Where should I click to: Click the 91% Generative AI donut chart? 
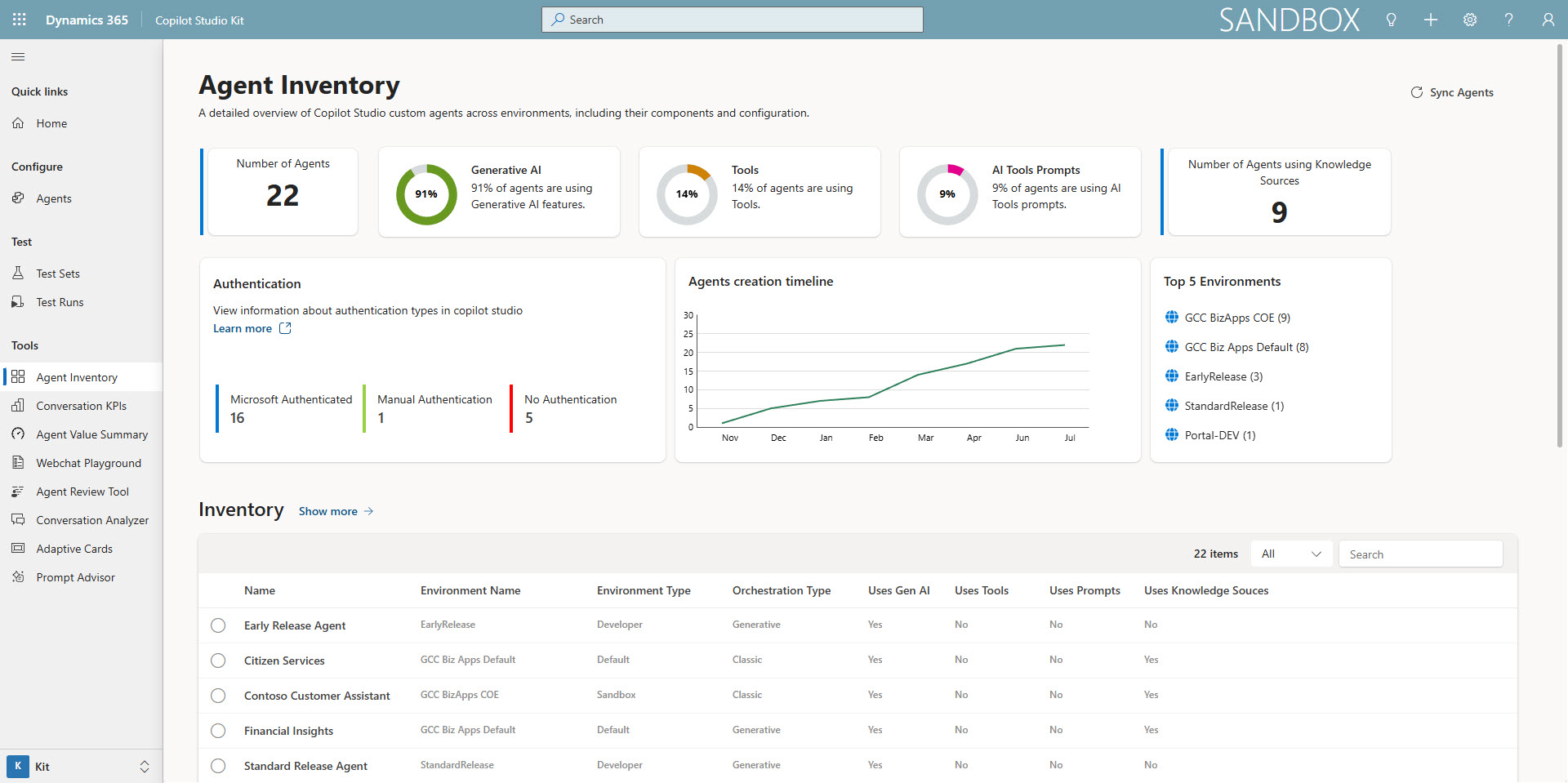coord(426,194)
